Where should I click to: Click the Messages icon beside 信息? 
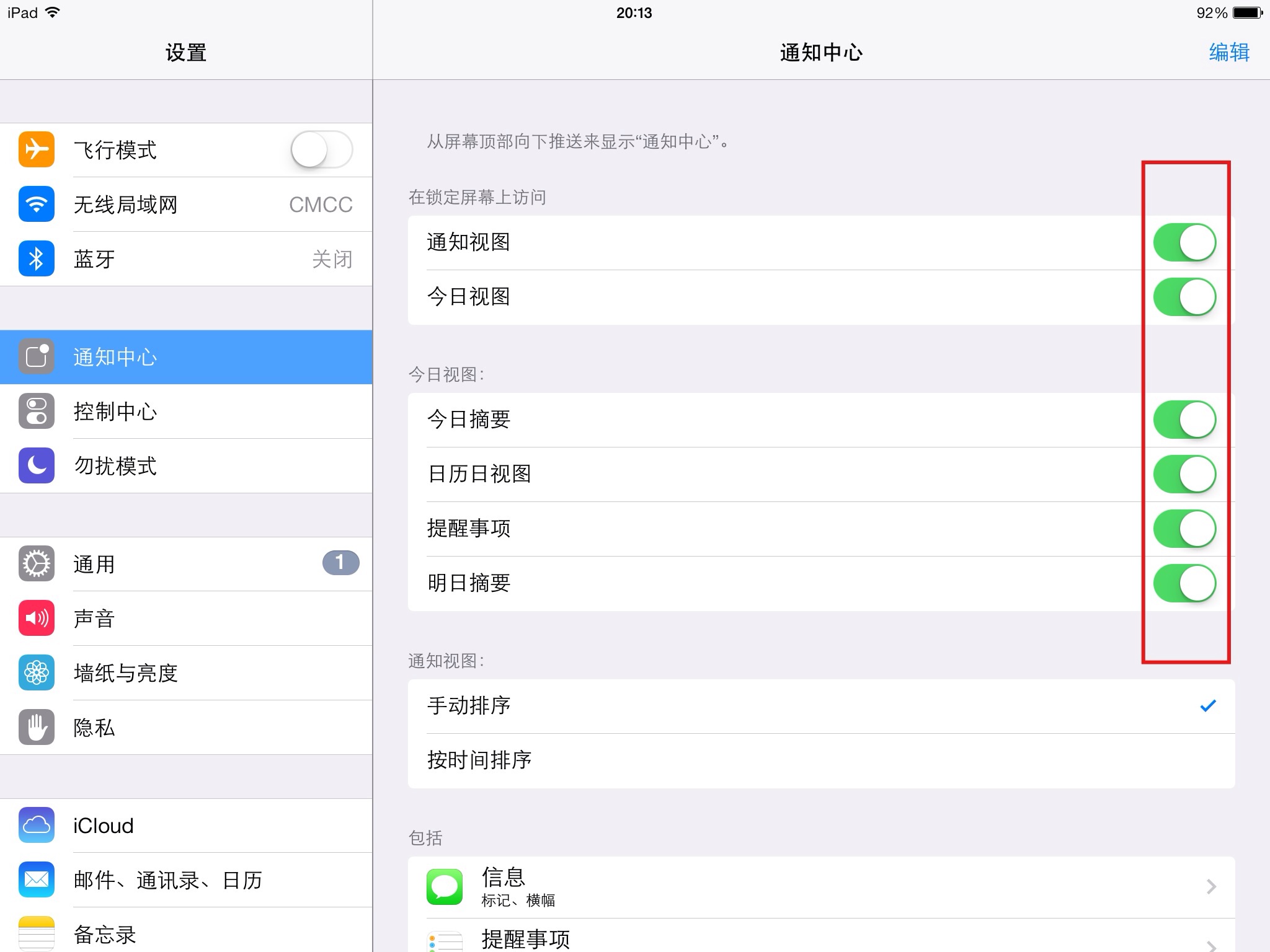click(443, 886)
